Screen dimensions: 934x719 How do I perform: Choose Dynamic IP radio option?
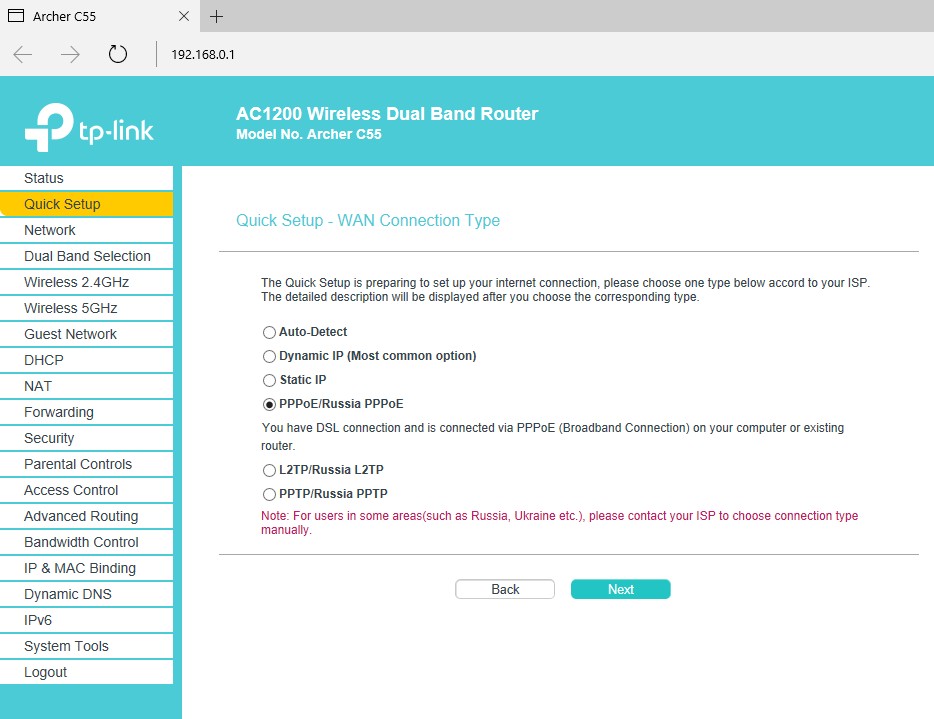coord(269,356)
